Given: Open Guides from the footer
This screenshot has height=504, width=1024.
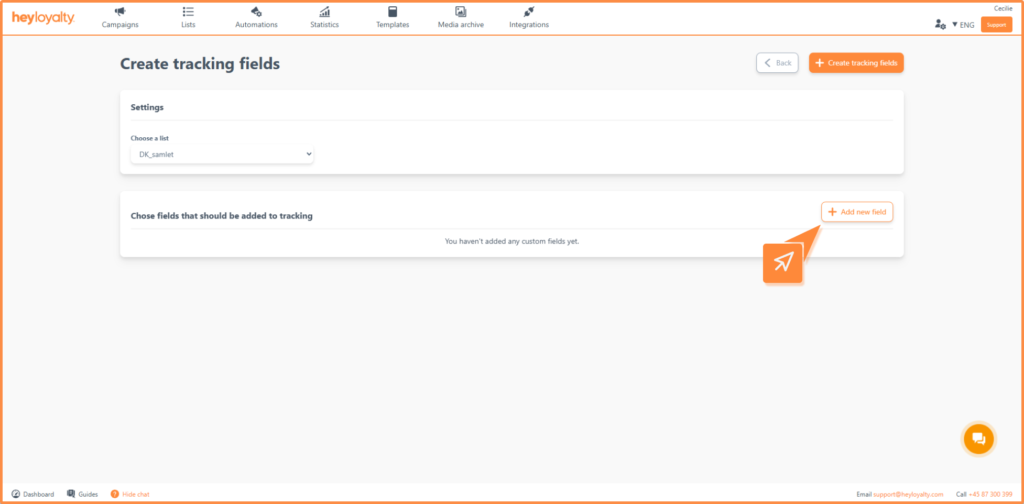Looking at the screenshot, I should point(82,494).
